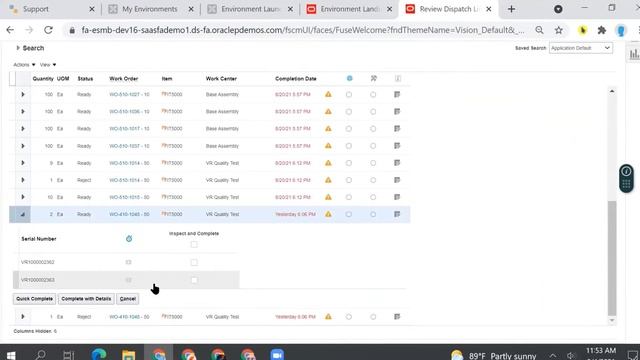The image size is (640, 360).
Task: Click the blue circle column header icon
Action: pyautogui.click(x=349, y=78)
